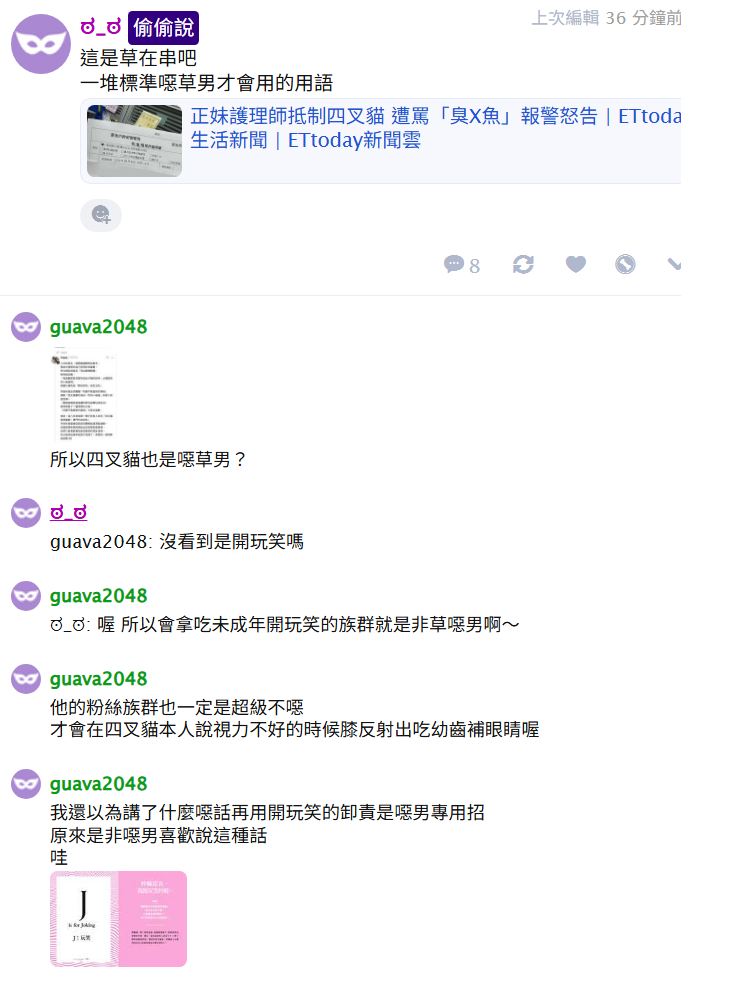The image size is (748, 996).
Task: Click the ಠ_ಠ username in the main post
Action: [x=100, y=27]
